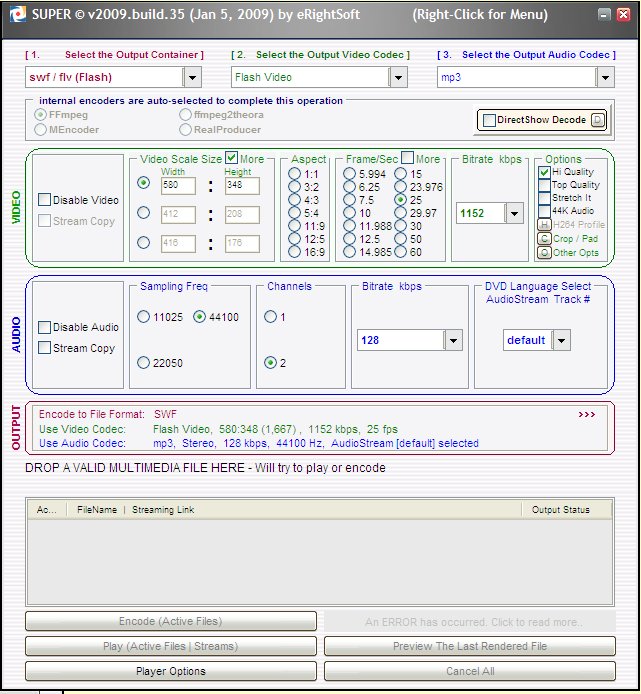641x694 pixels.
Task: Check the Stretch It option
Action: 544,198
